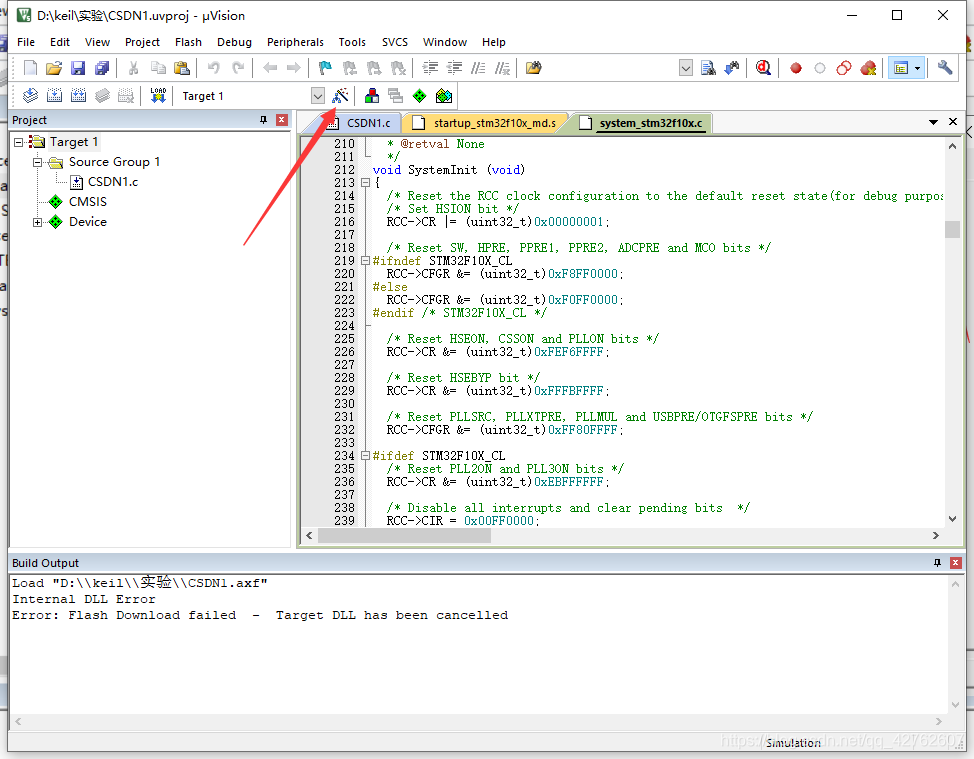Unindent selected lines icon

click(x=455, y=68)
